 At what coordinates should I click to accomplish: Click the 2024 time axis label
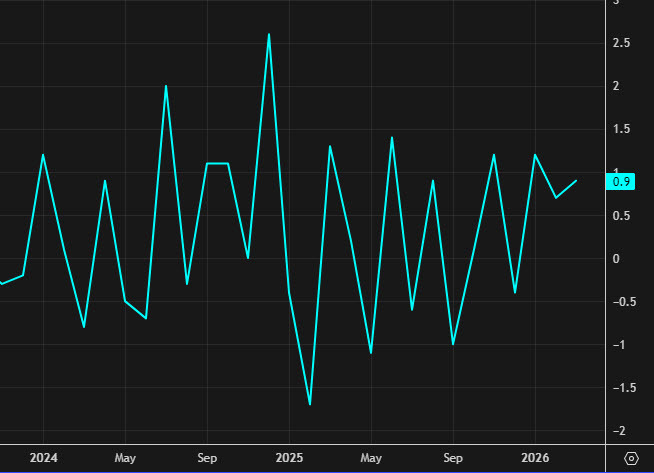point(44,458)
